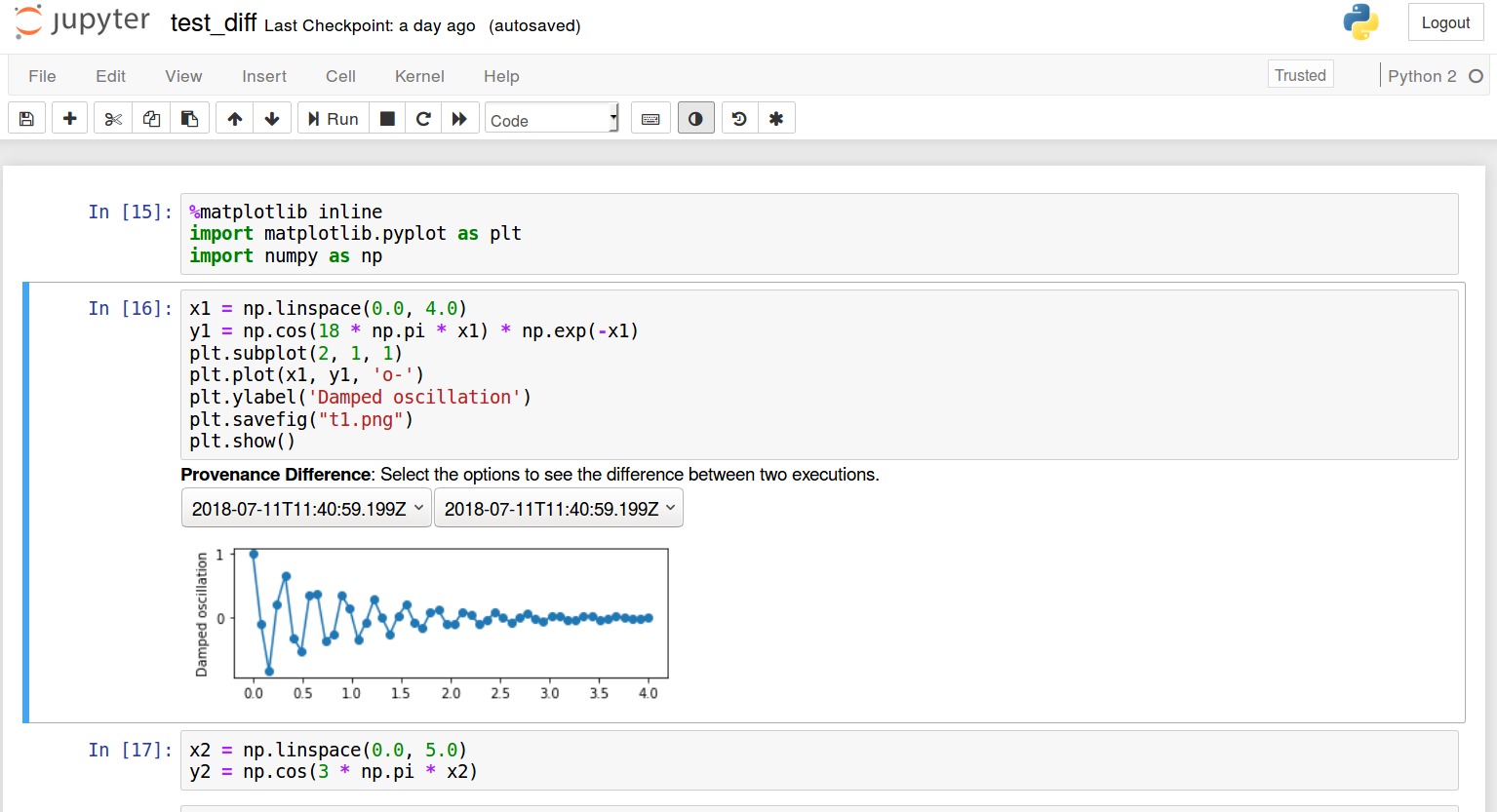1497x812 pixels.
Task: Select the In [16] cell prompt
Action: point(130,308)
